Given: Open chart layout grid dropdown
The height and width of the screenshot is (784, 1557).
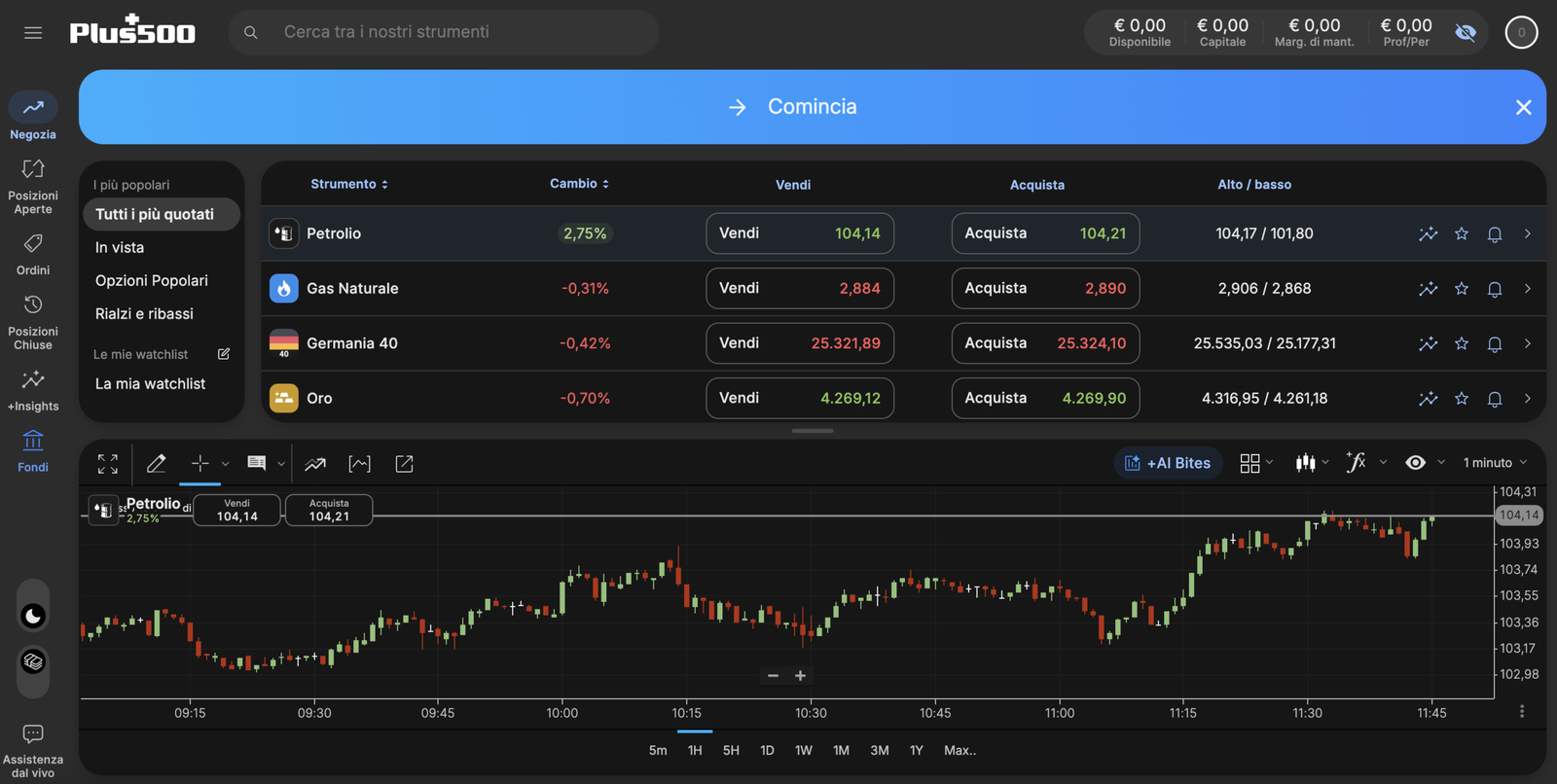Looking at the screenshot, I should point(1256,463).
